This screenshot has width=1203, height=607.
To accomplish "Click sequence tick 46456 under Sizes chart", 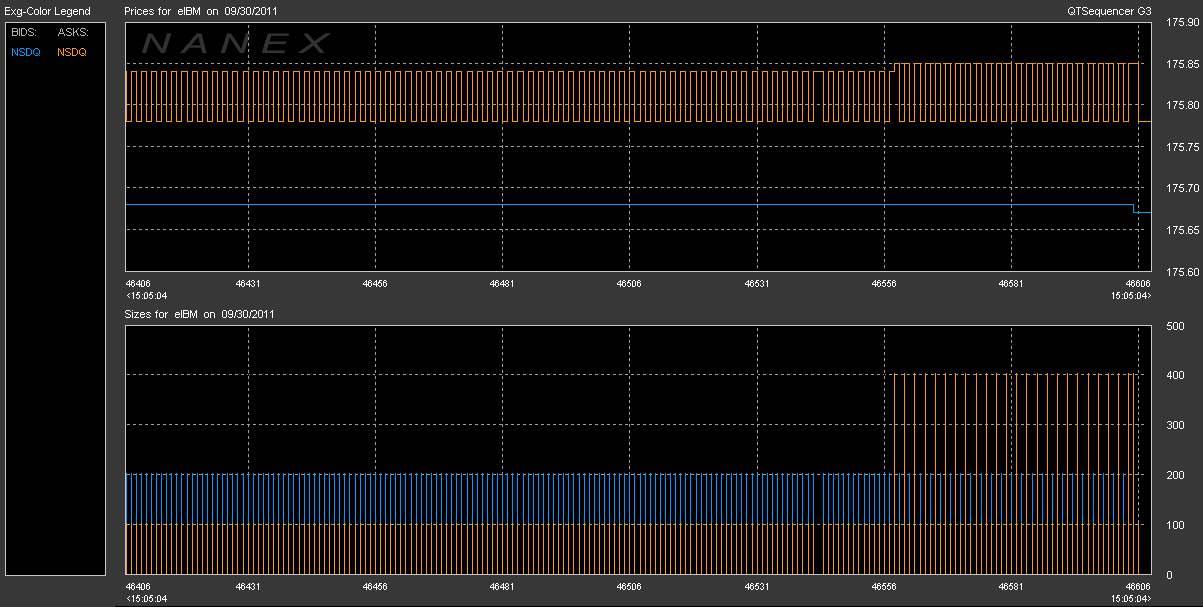I will (x=375, y=587).
